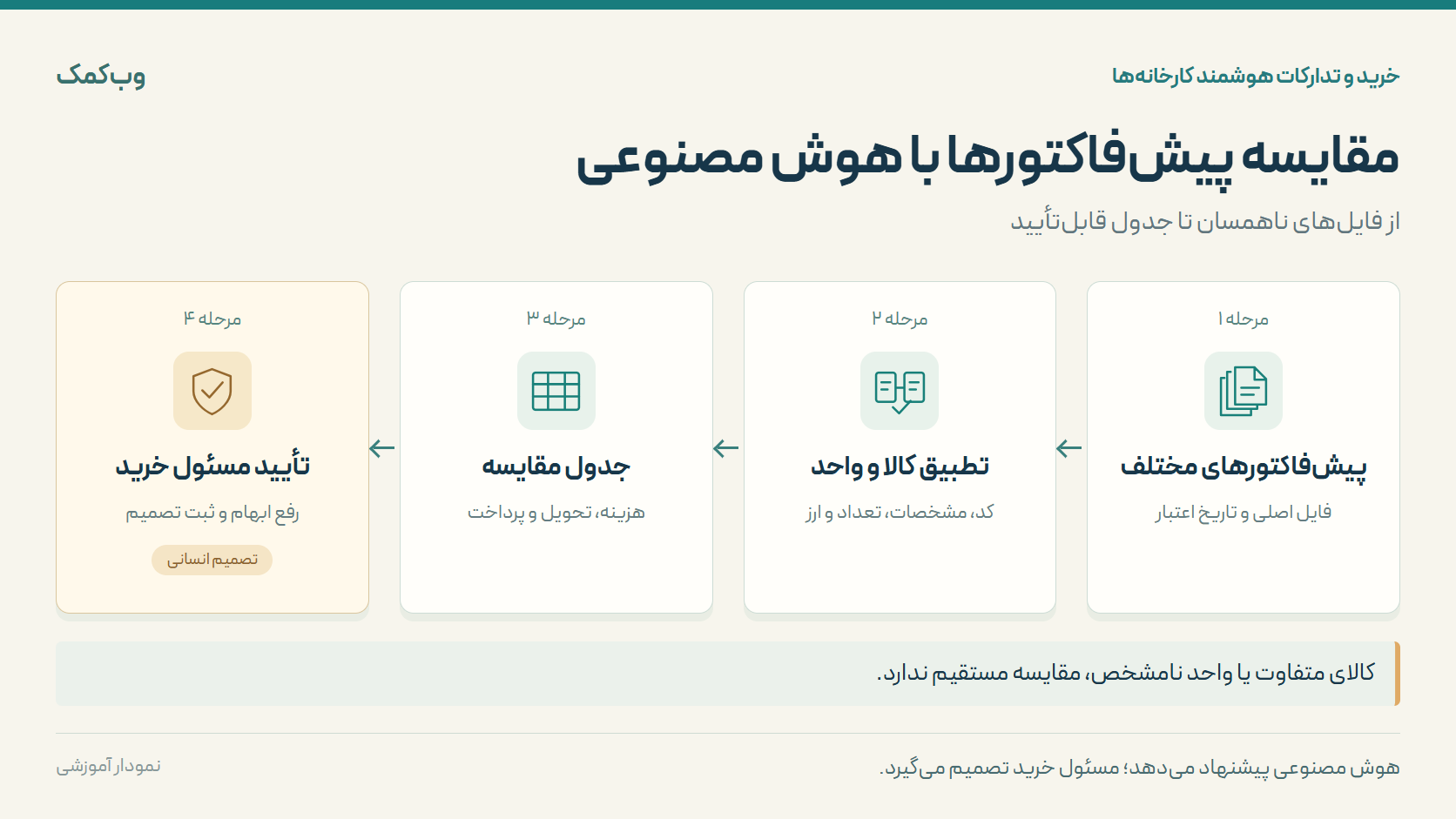Click the مرحله ۱ label

coord(1243,319)
